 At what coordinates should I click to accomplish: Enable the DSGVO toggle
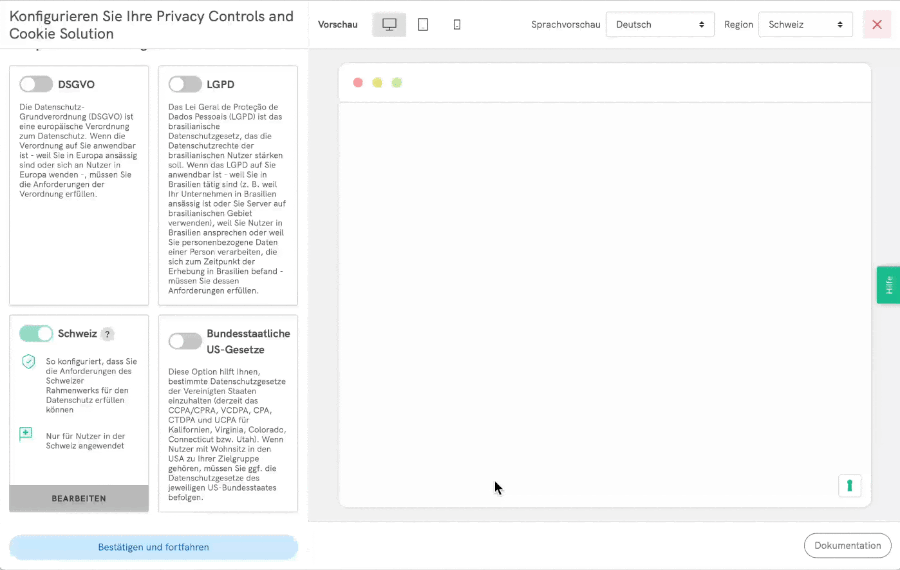pos(36,84)
